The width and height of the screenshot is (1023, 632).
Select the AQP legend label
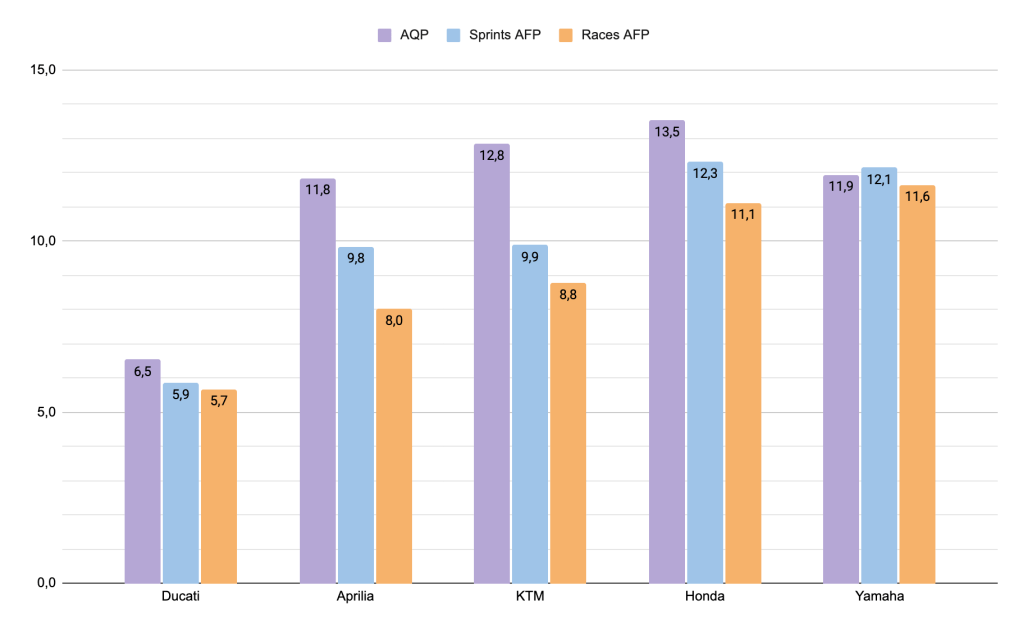tap(411, 34)
